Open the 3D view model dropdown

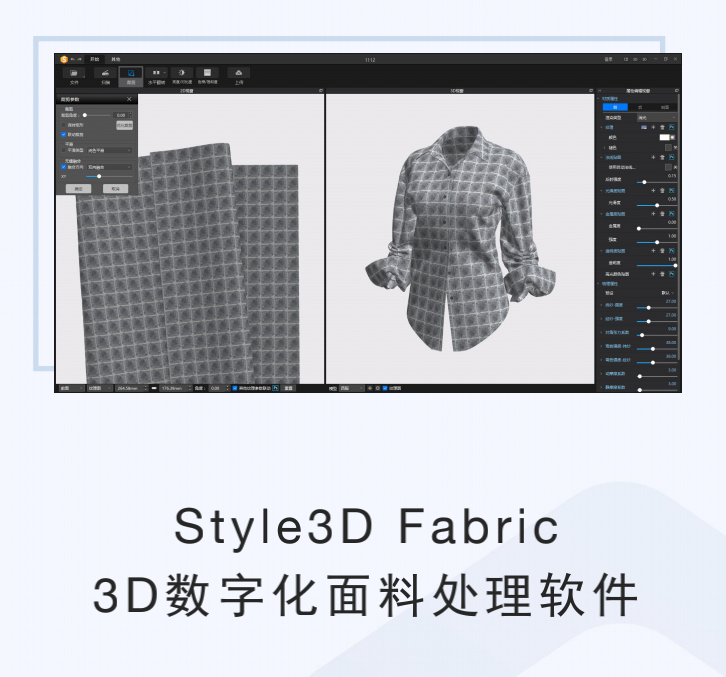click(351, 388)
